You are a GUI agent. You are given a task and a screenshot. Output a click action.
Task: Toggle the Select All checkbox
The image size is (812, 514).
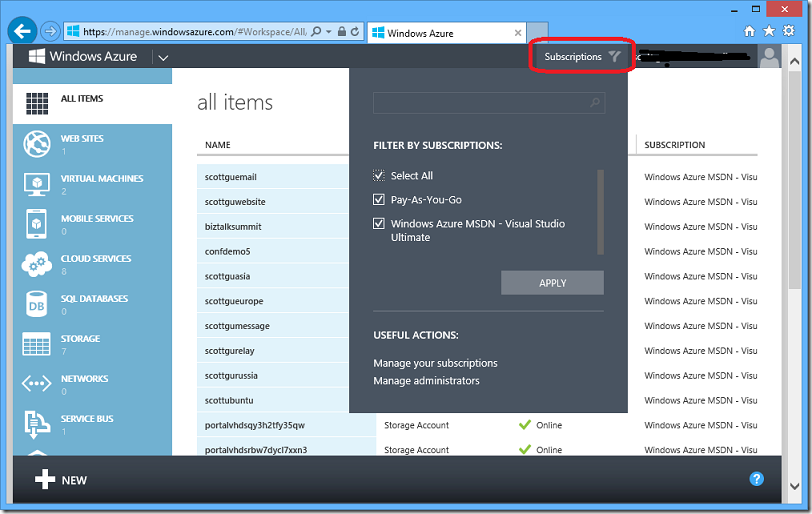point(379,175)
